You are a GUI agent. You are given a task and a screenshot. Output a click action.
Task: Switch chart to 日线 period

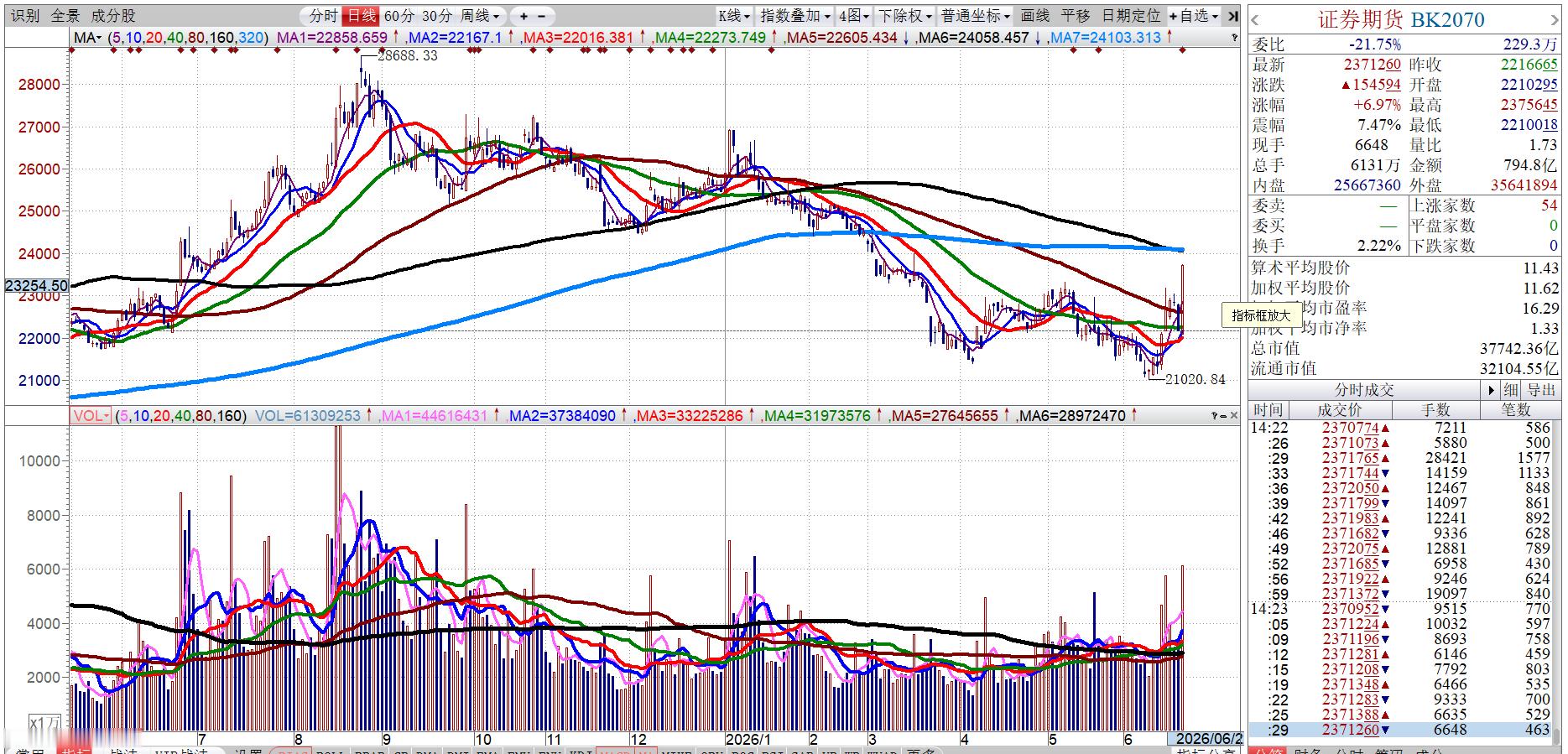(362, 16)
